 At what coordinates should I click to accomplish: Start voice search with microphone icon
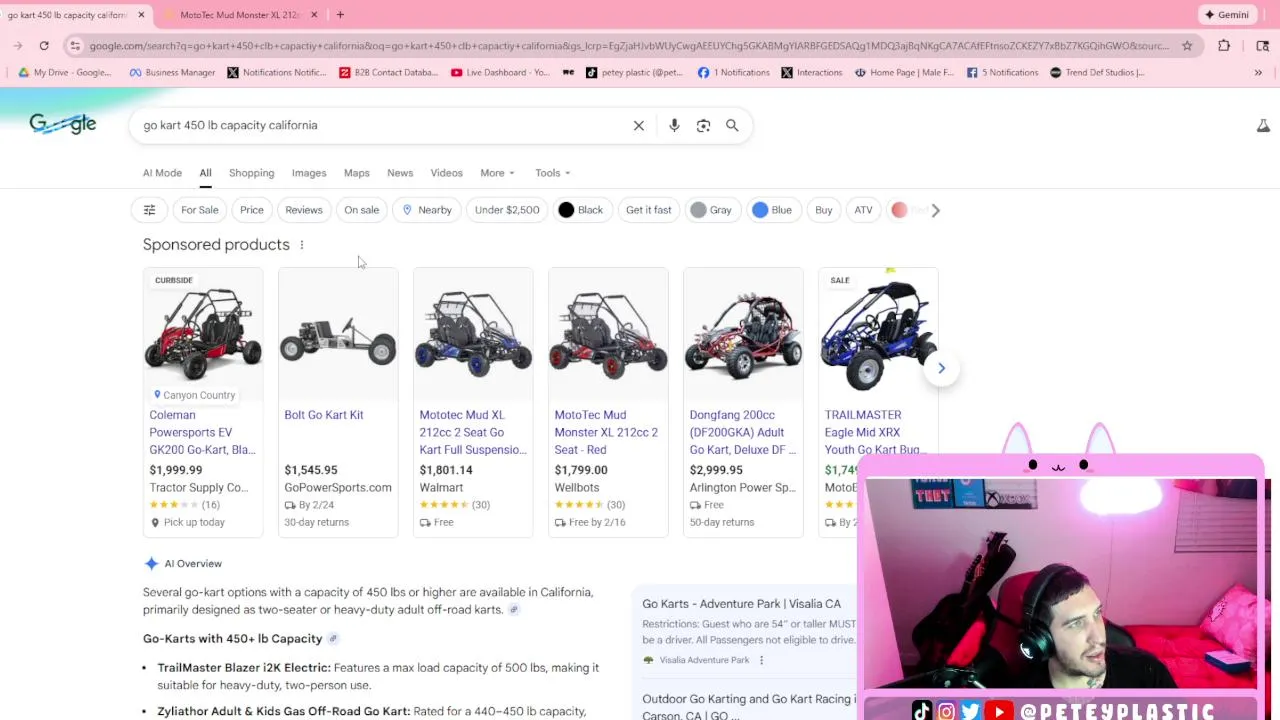(x=674, y=125)
